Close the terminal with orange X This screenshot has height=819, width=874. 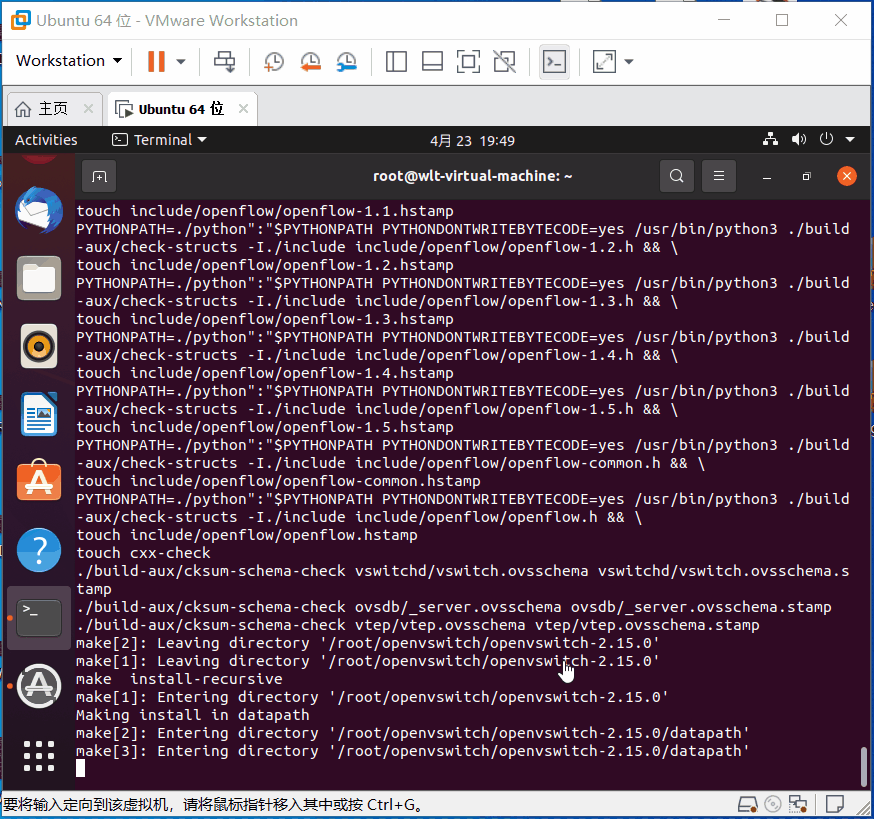click(847, 176)
